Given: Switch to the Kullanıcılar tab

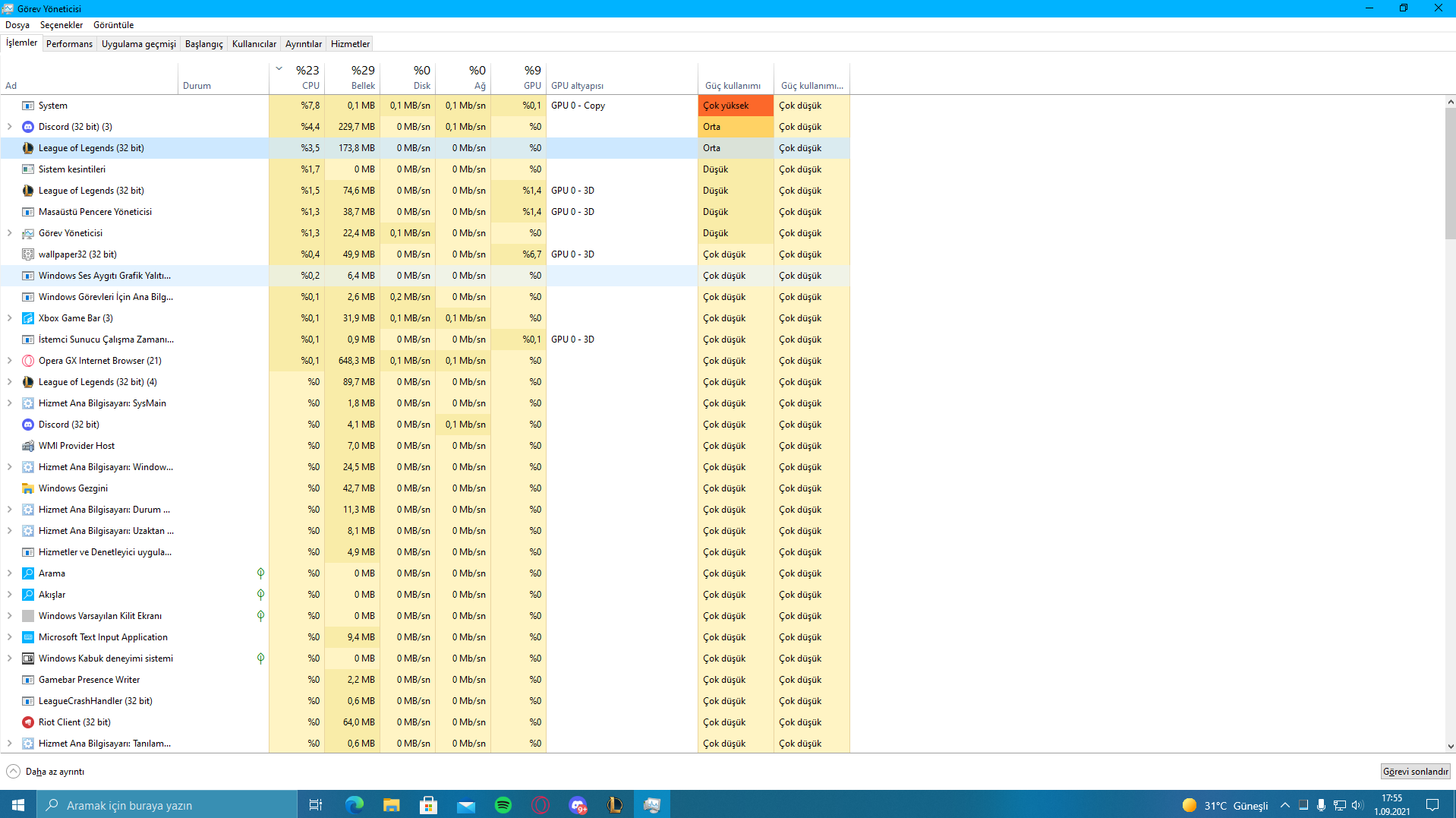Looking at the screenshot, I should pyautogui.click(x=254, y=44).
